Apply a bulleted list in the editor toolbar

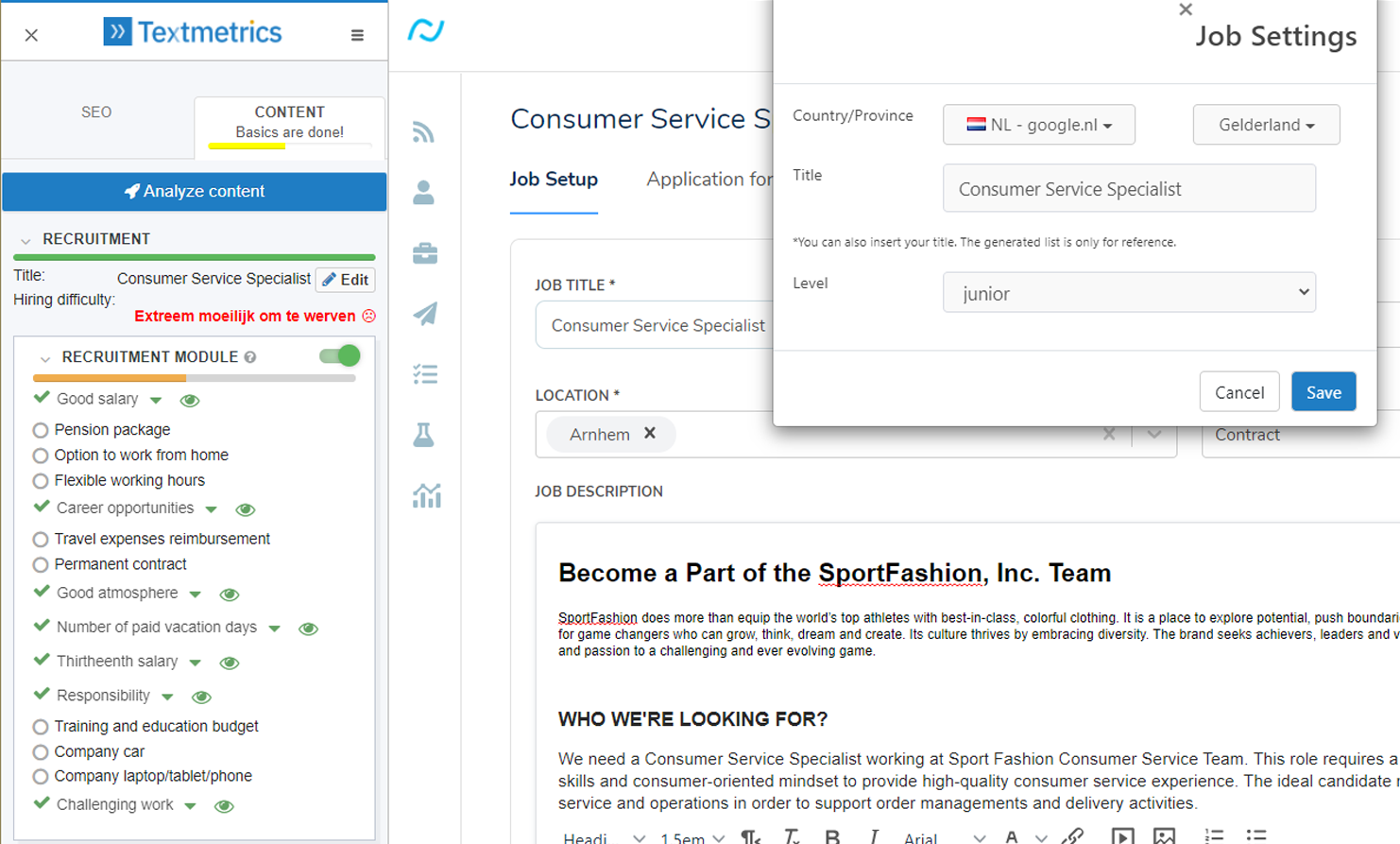(x=1256, y=835)
